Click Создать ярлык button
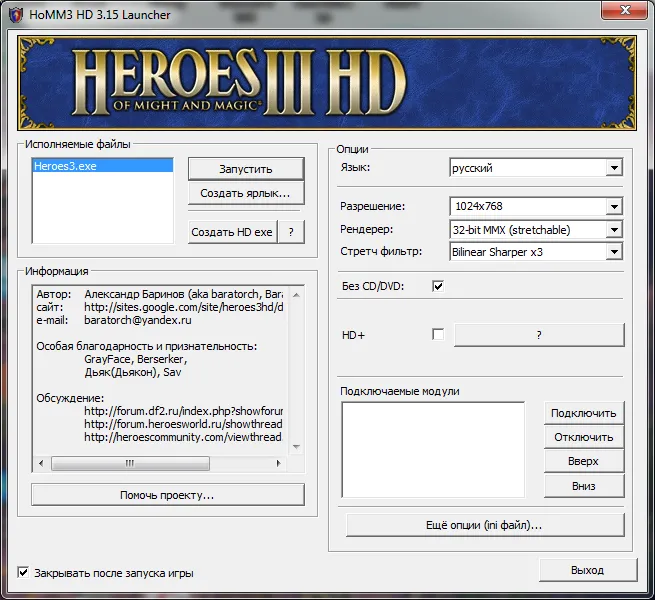 point(245,193)
